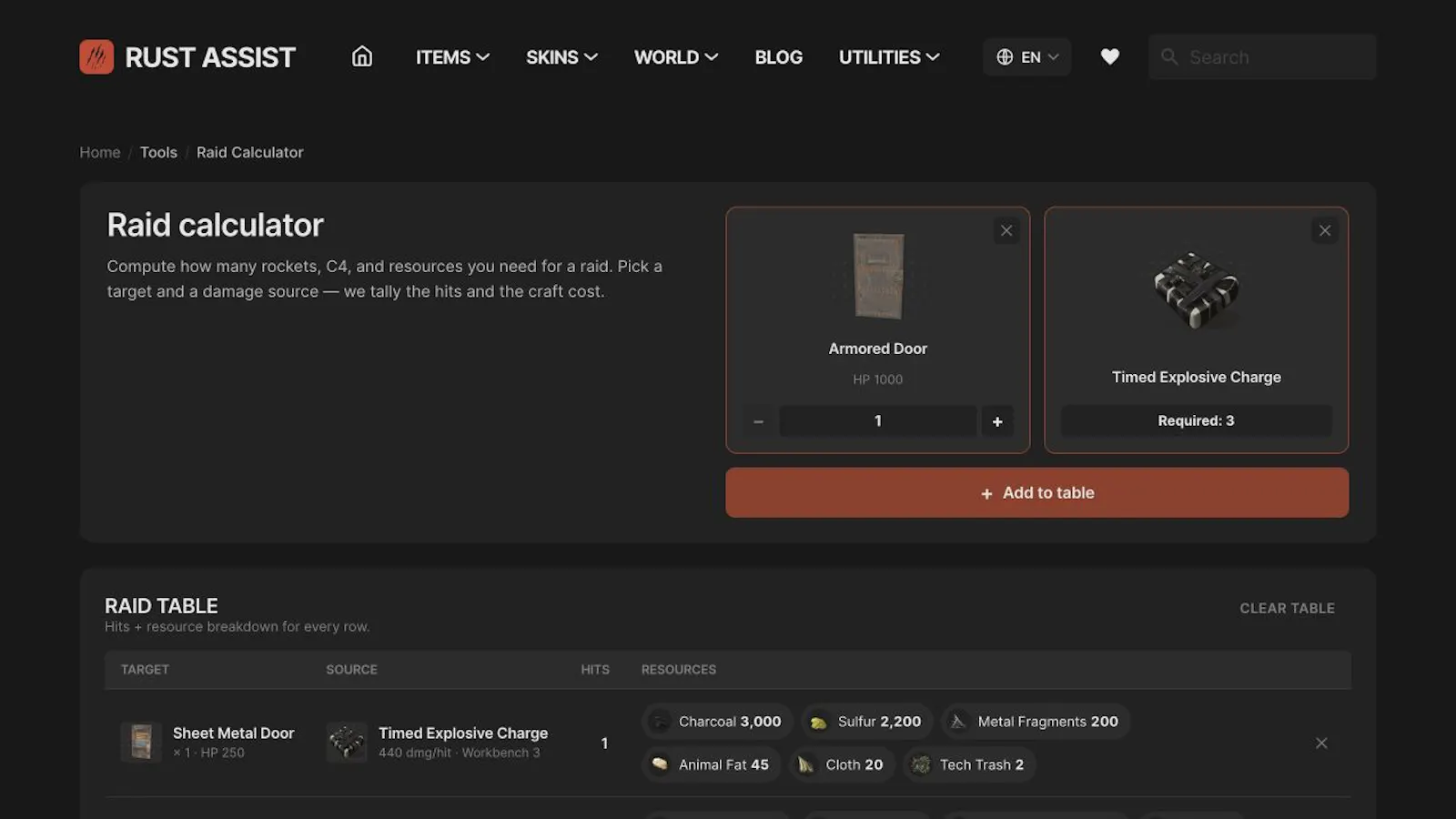Click the Required: 3 field
This screenshot has width=1456, height=819.
coord(1197,420)
